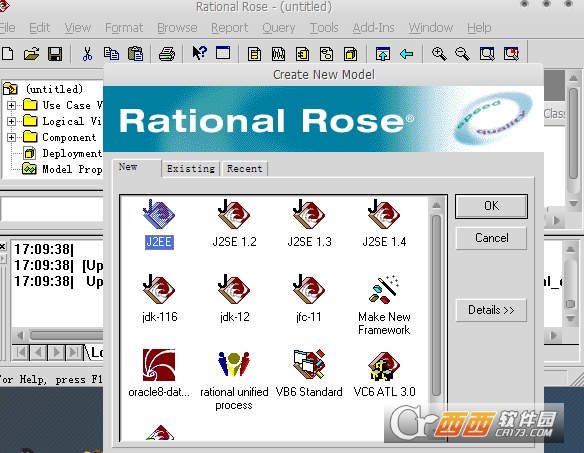Select the J2SE 1.2 framework icon
584x453 pixels.
tap(234, 215)
